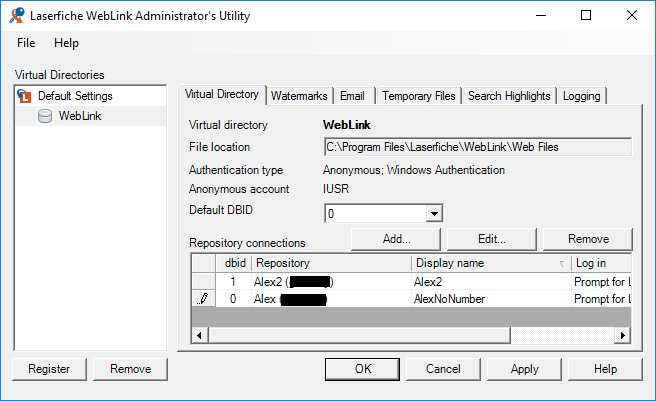Image resolution: width=656 pixels, height=401 pixels.
Task: Select Default Settings in the tree
Action: coord(75,96)
